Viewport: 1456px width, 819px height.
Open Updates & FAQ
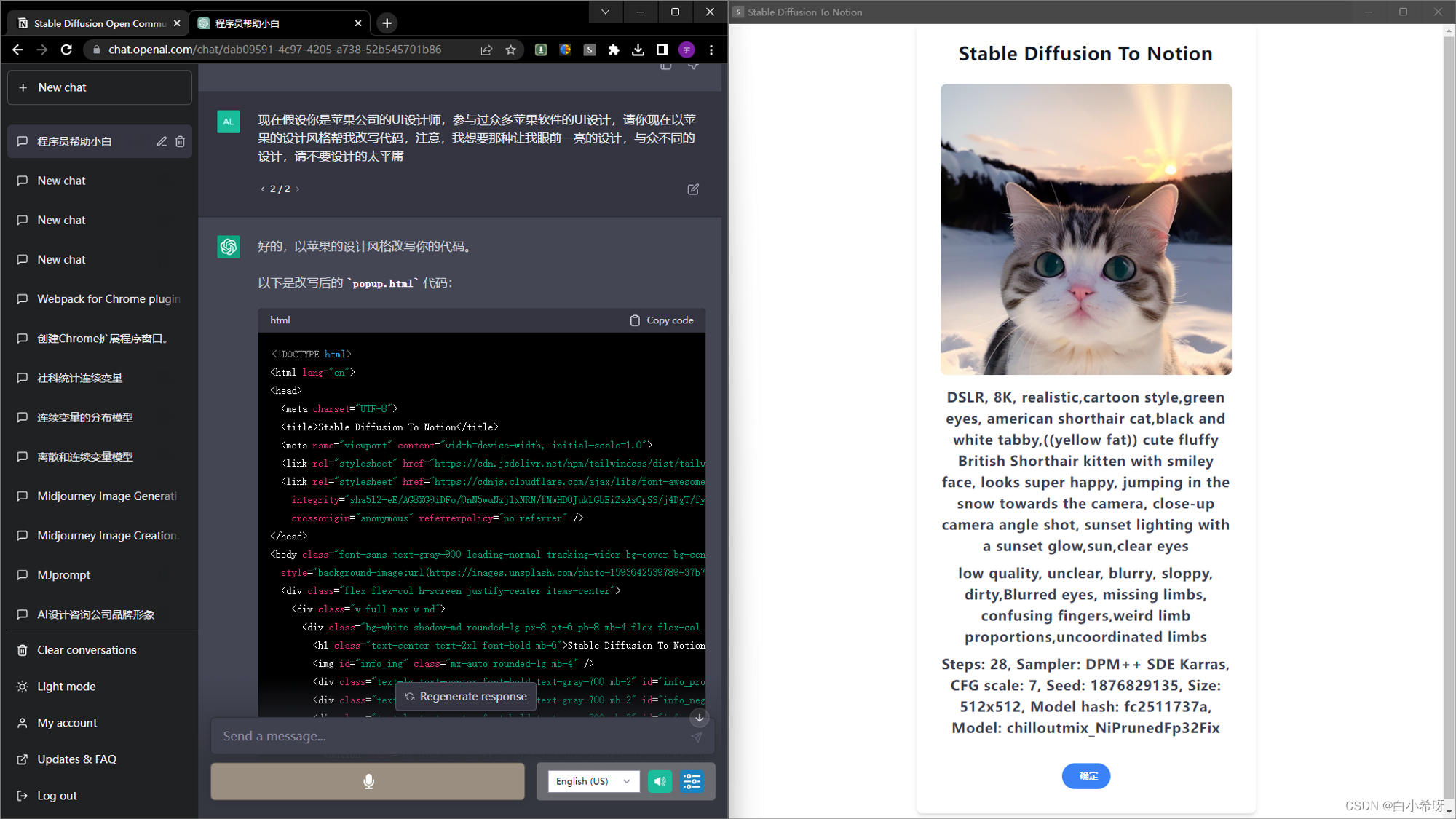tap(100, 759)
